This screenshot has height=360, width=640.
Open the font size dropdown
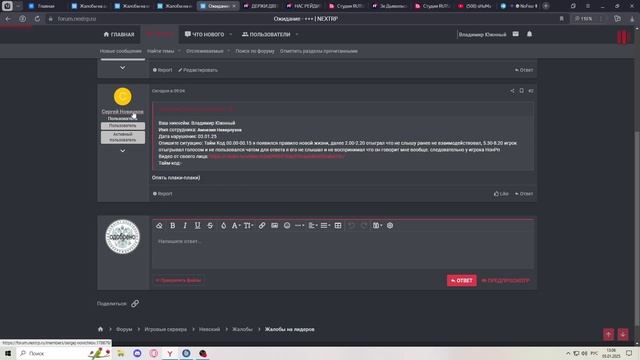coord(248,225)
